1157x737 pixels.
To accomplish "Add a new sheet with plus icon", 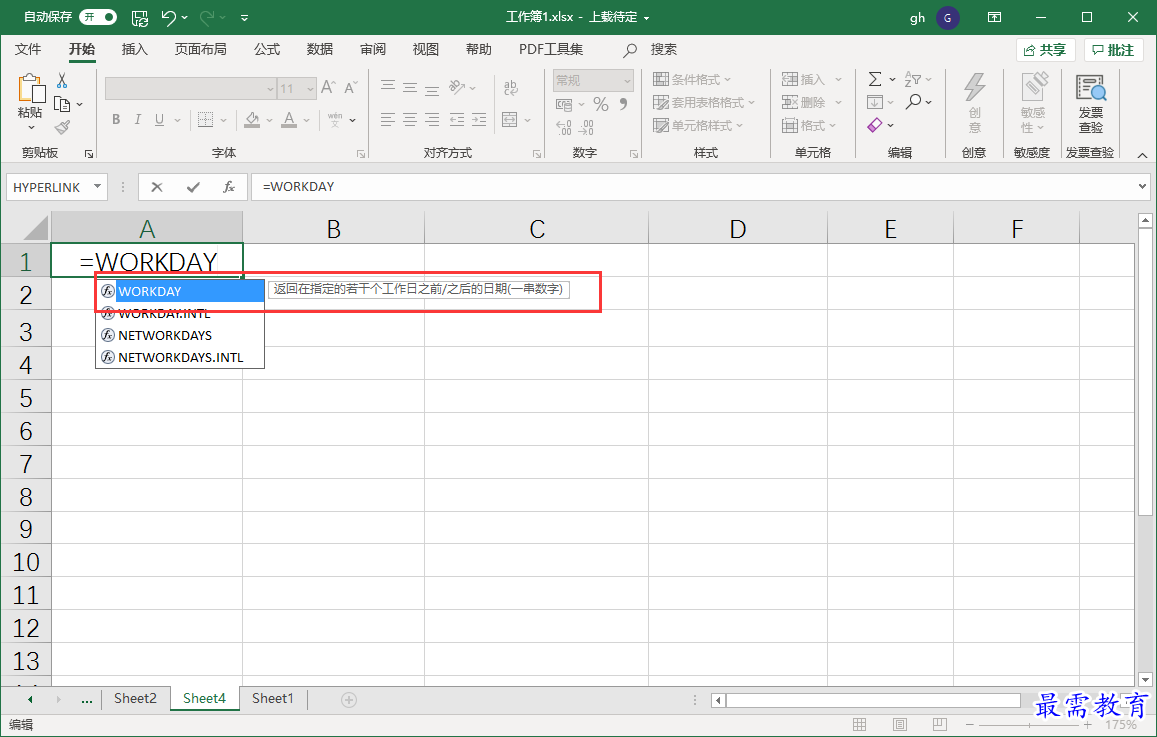I will tap(349, 699).
